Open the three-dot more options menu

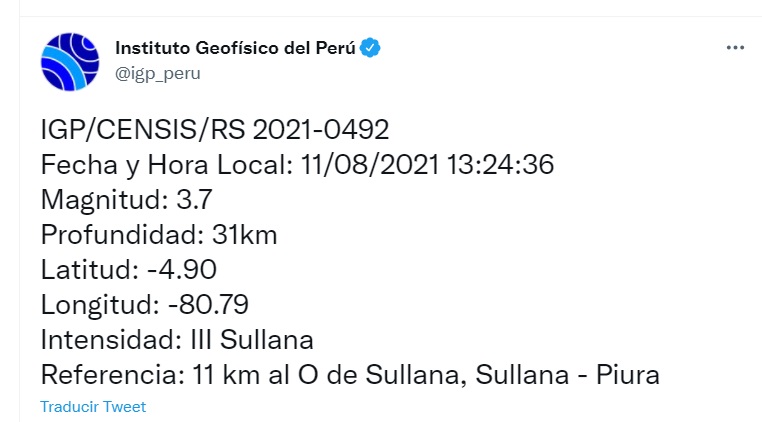[x=735, y=48]
